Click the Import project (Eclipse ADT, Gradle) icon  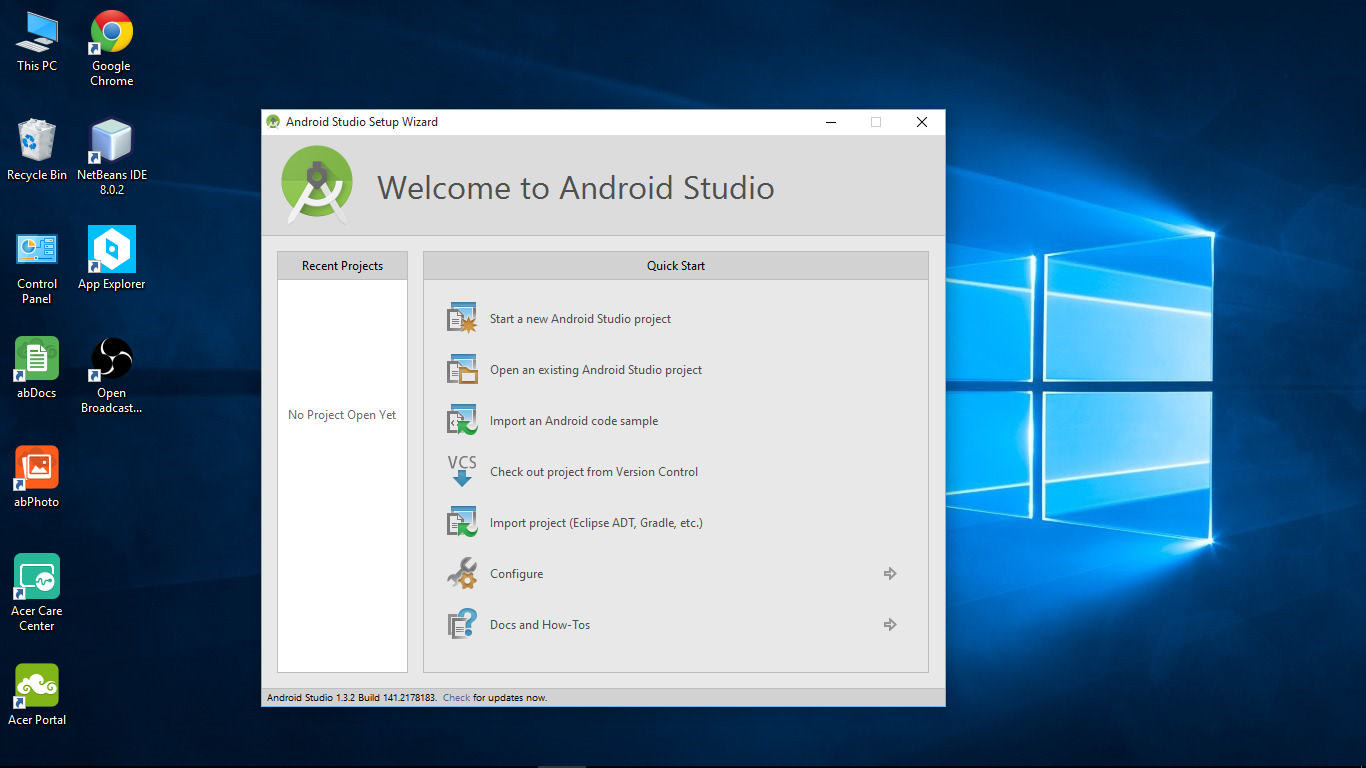461,522
